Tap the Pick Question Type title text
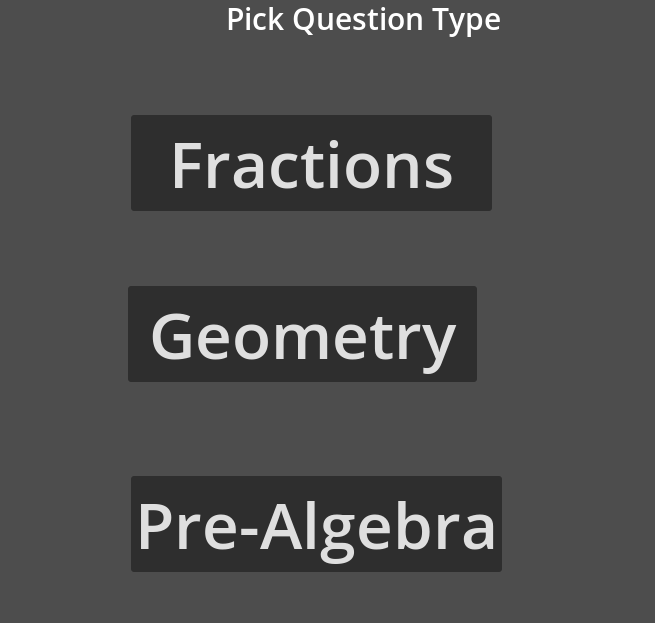655x623 pixels. point(363,20)
